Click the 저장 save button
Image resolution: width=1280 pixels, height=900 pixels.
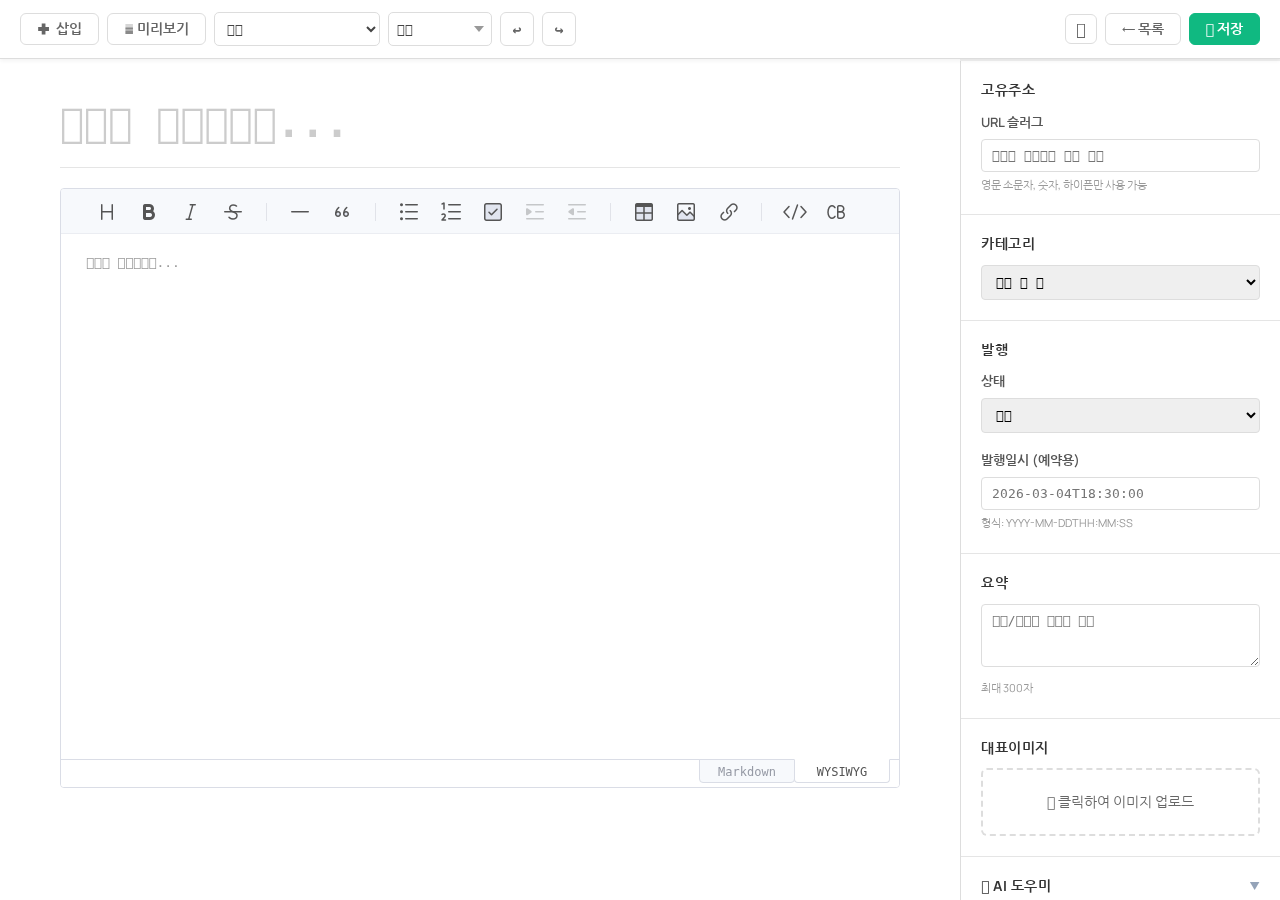(x=1224, y=29)
